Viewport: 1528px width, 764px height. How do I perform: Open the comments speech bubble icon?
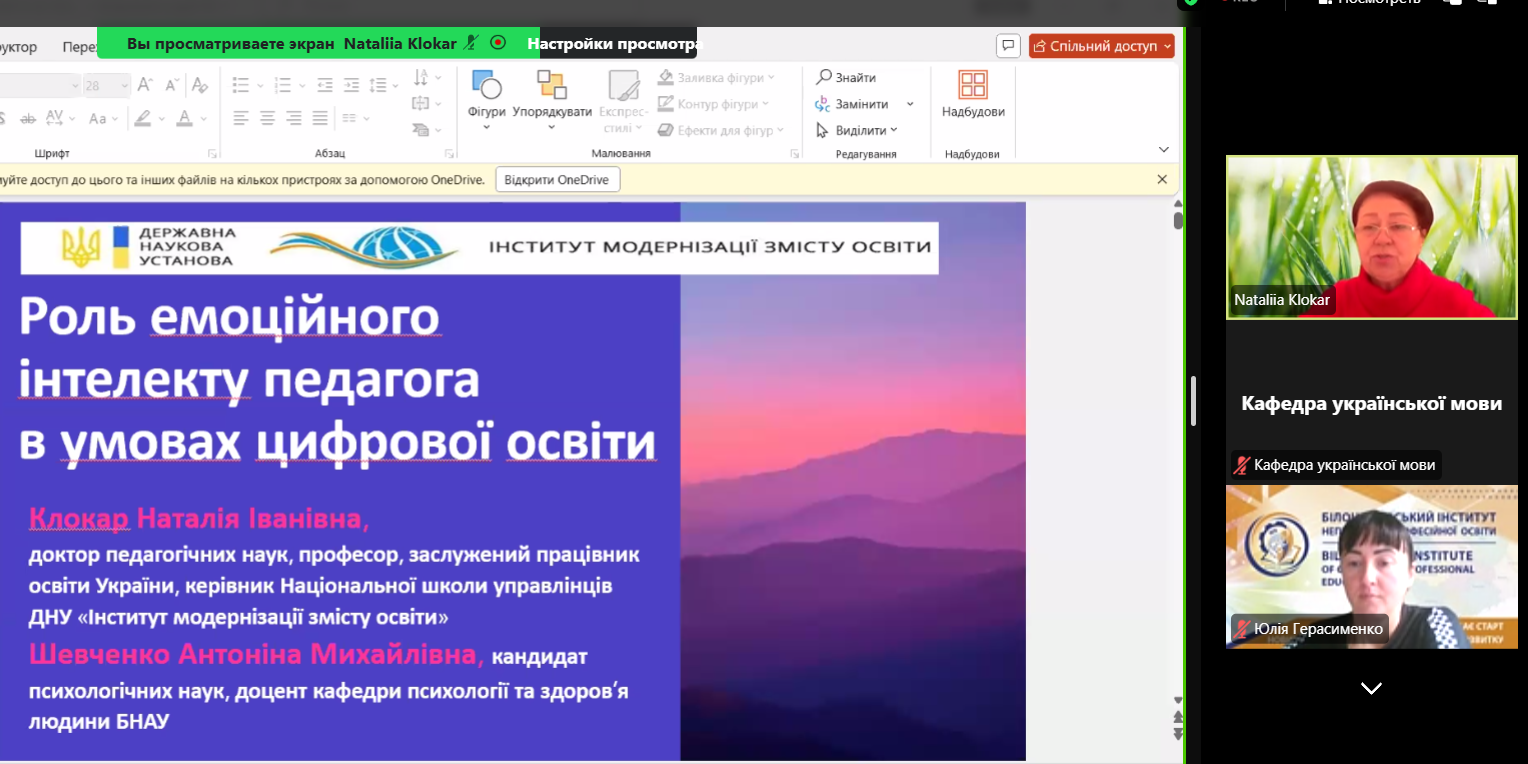click(1008, 46)
